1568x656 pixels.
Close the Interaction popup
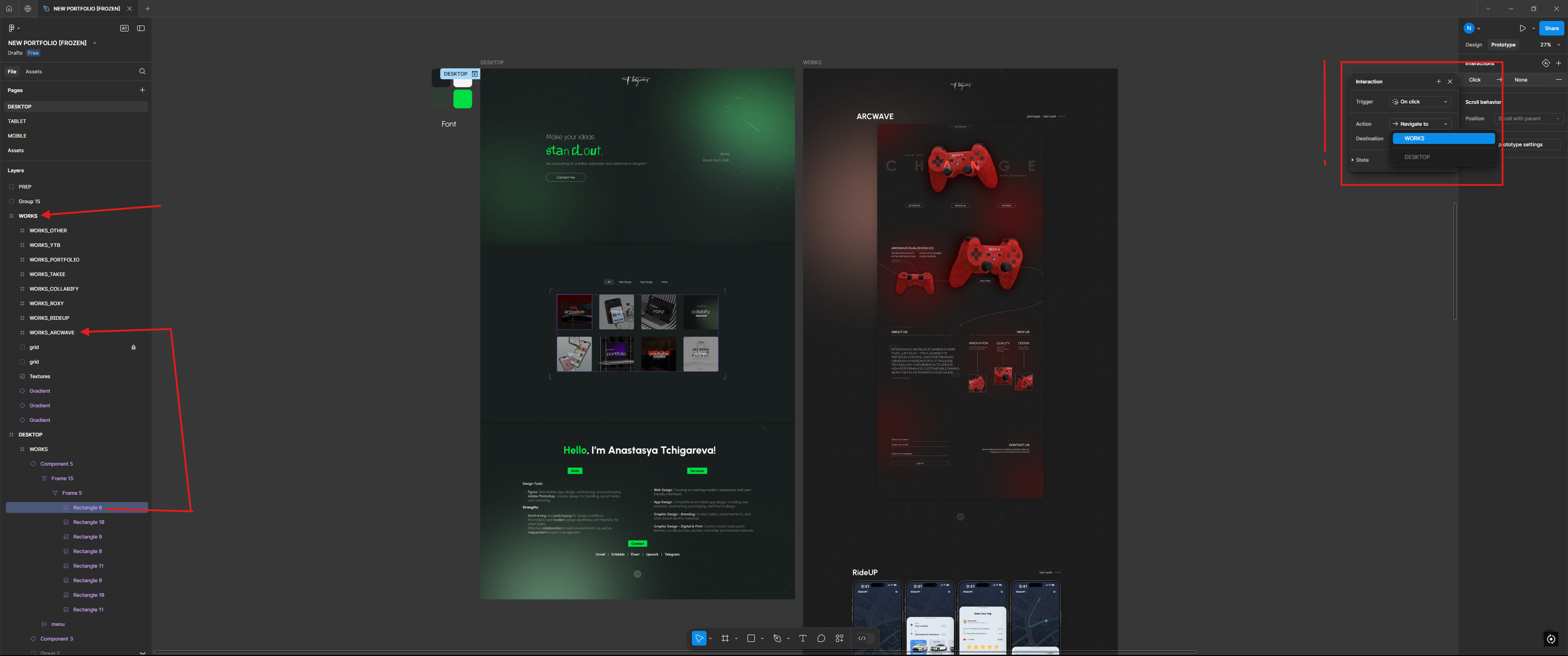[x=1450, y=82]
